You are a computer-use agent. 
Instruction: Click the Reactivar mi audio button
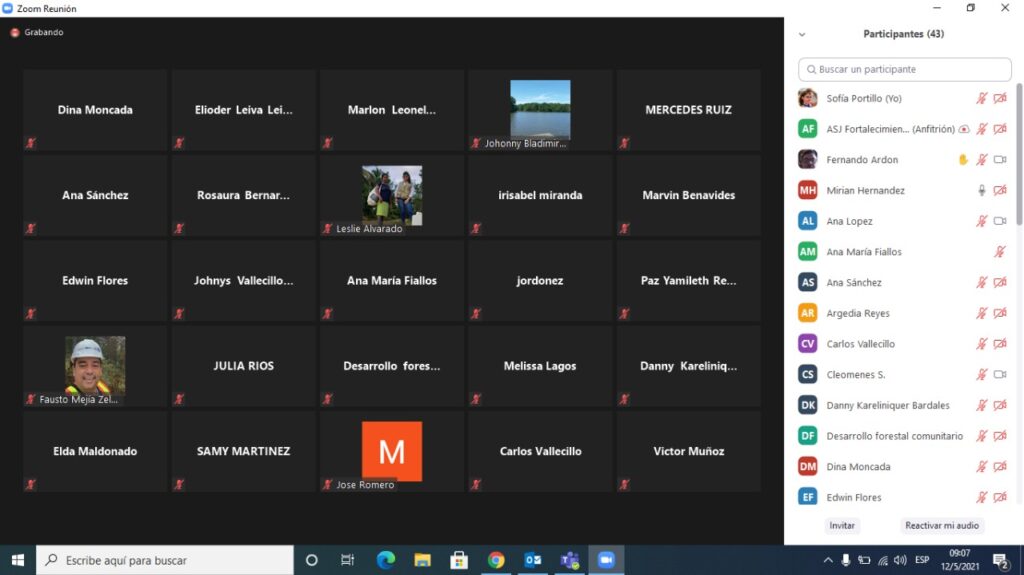click(941, 525)
